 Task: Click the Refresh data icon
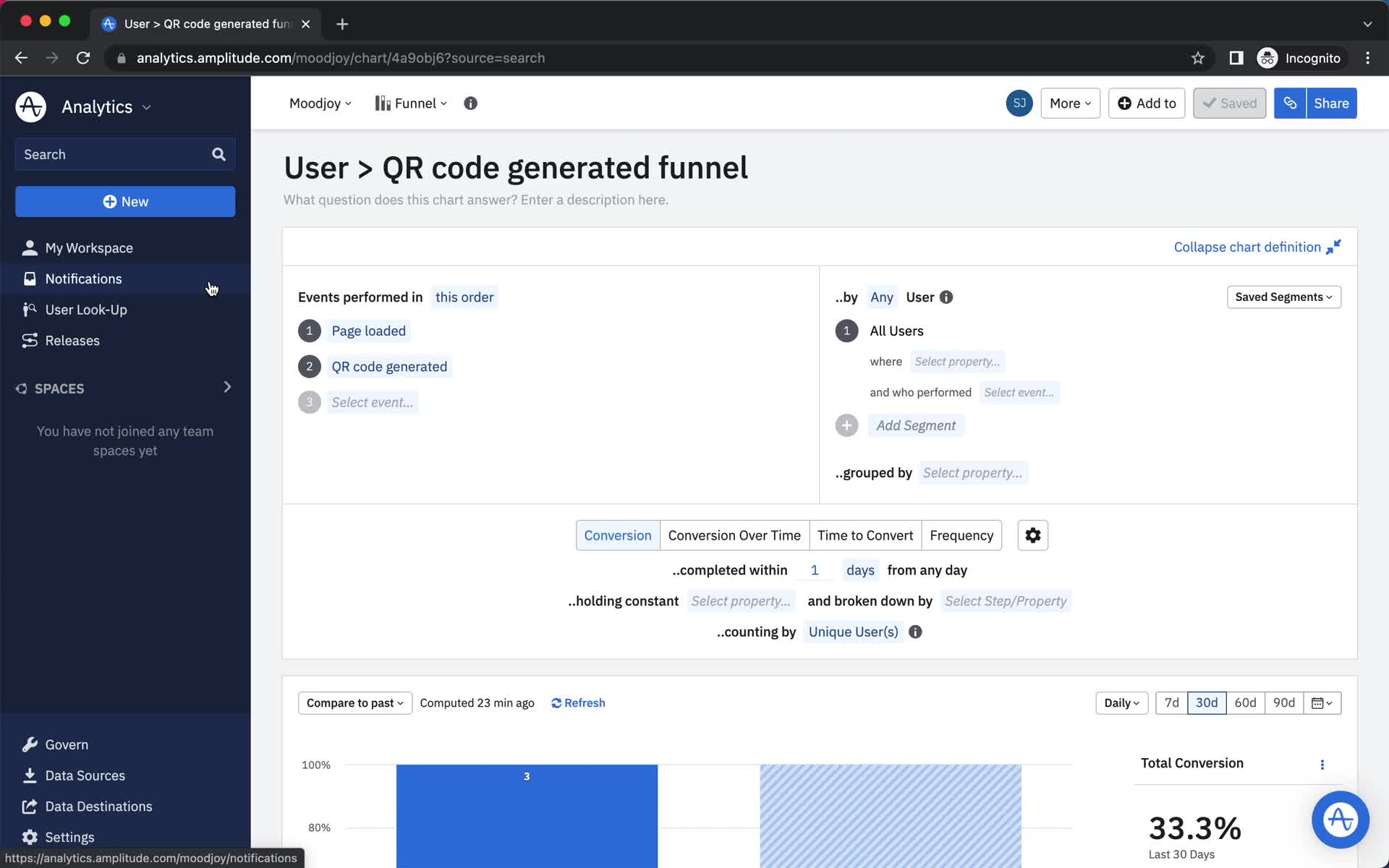(556, 702)
